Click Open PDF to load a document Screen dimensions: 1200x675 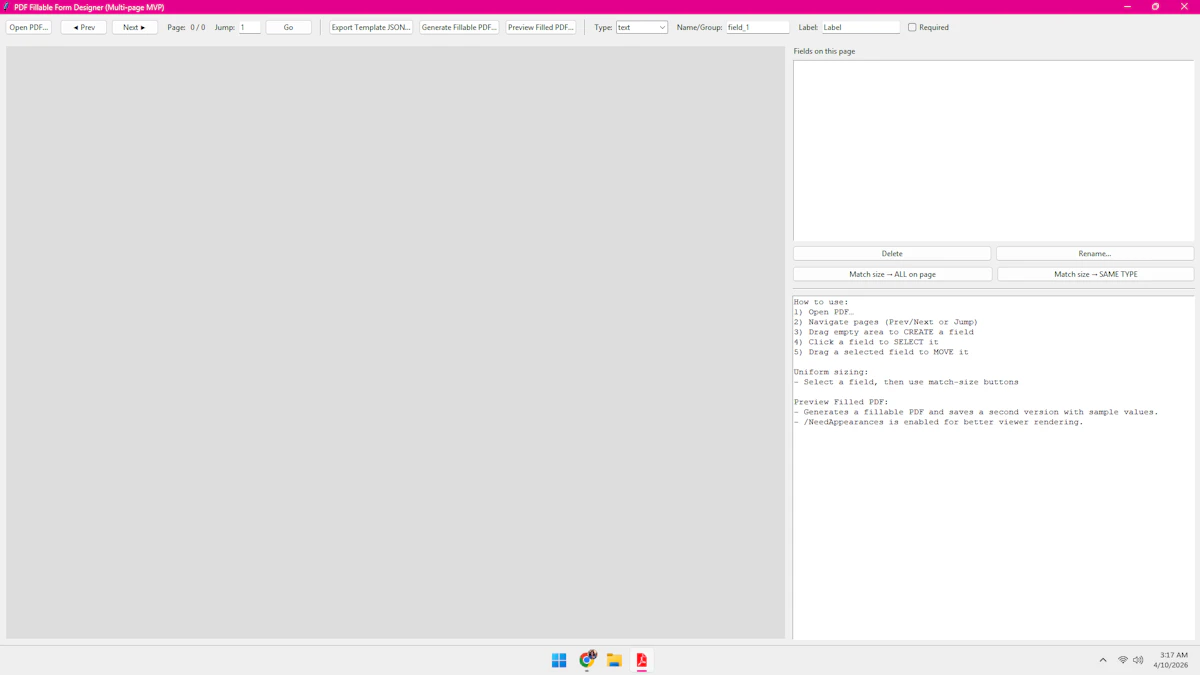28,27
